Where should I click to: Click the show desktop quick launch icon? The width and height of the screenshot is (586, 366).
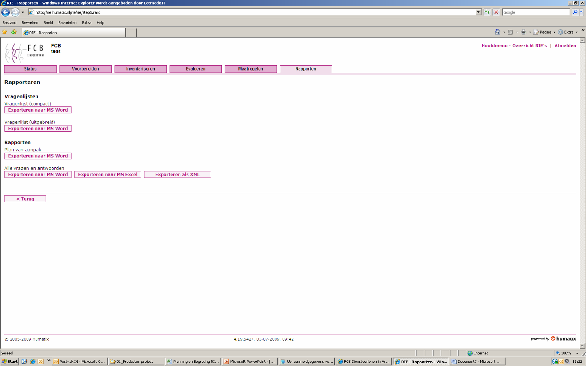tap(24, 362)
